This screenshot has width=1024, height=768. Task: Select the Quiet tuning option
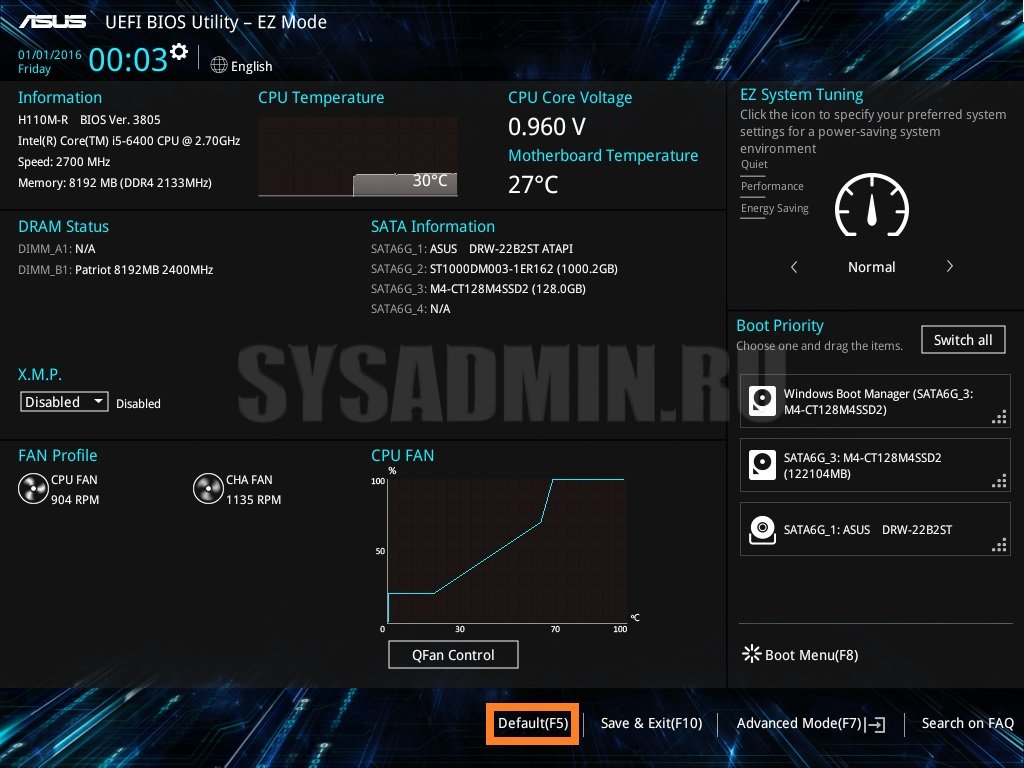click(754, 165)
